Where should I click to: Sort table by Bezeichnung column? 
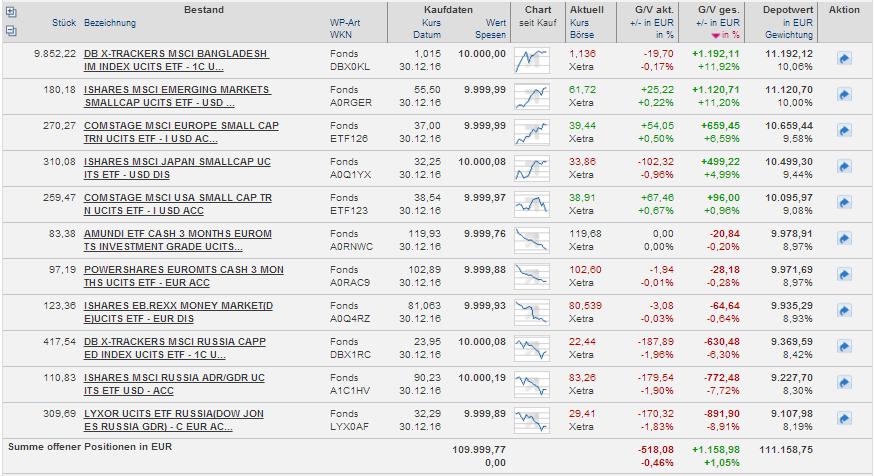[x=110, y=23]
